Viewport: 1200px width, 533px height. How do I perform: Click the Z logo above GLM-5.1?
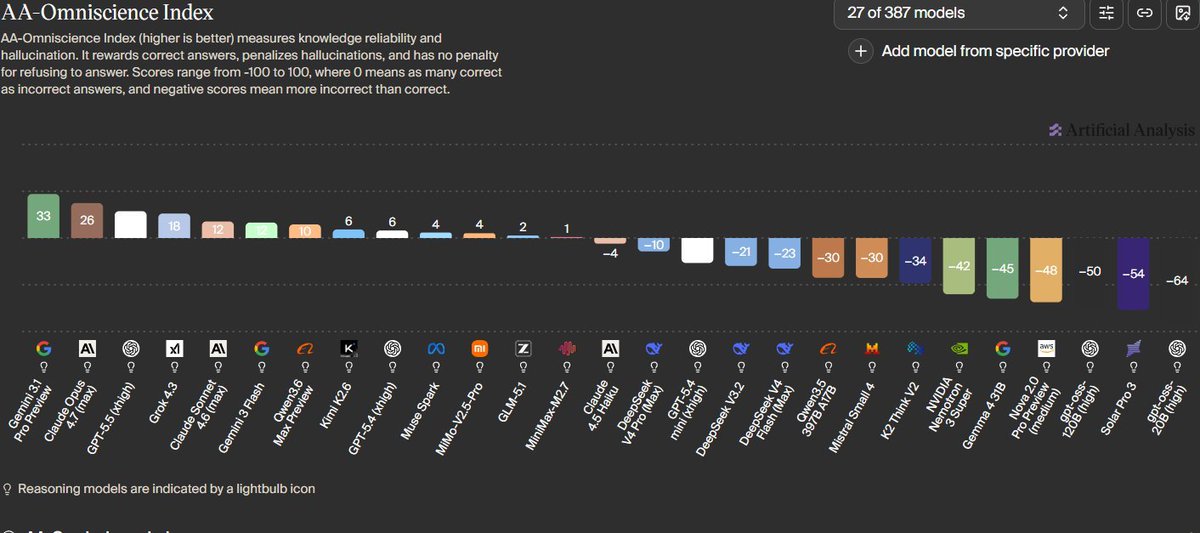[x=523, y=349]
